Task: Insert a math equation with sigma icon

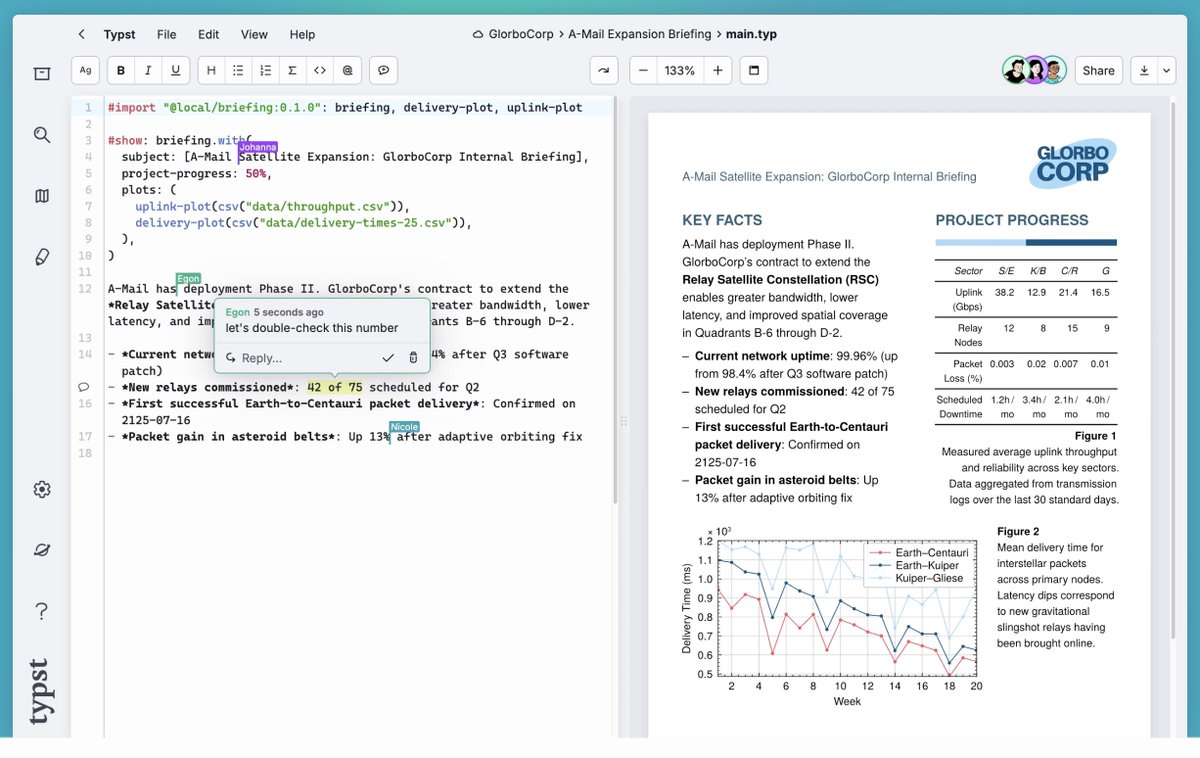Action: (x=292, y=71)
